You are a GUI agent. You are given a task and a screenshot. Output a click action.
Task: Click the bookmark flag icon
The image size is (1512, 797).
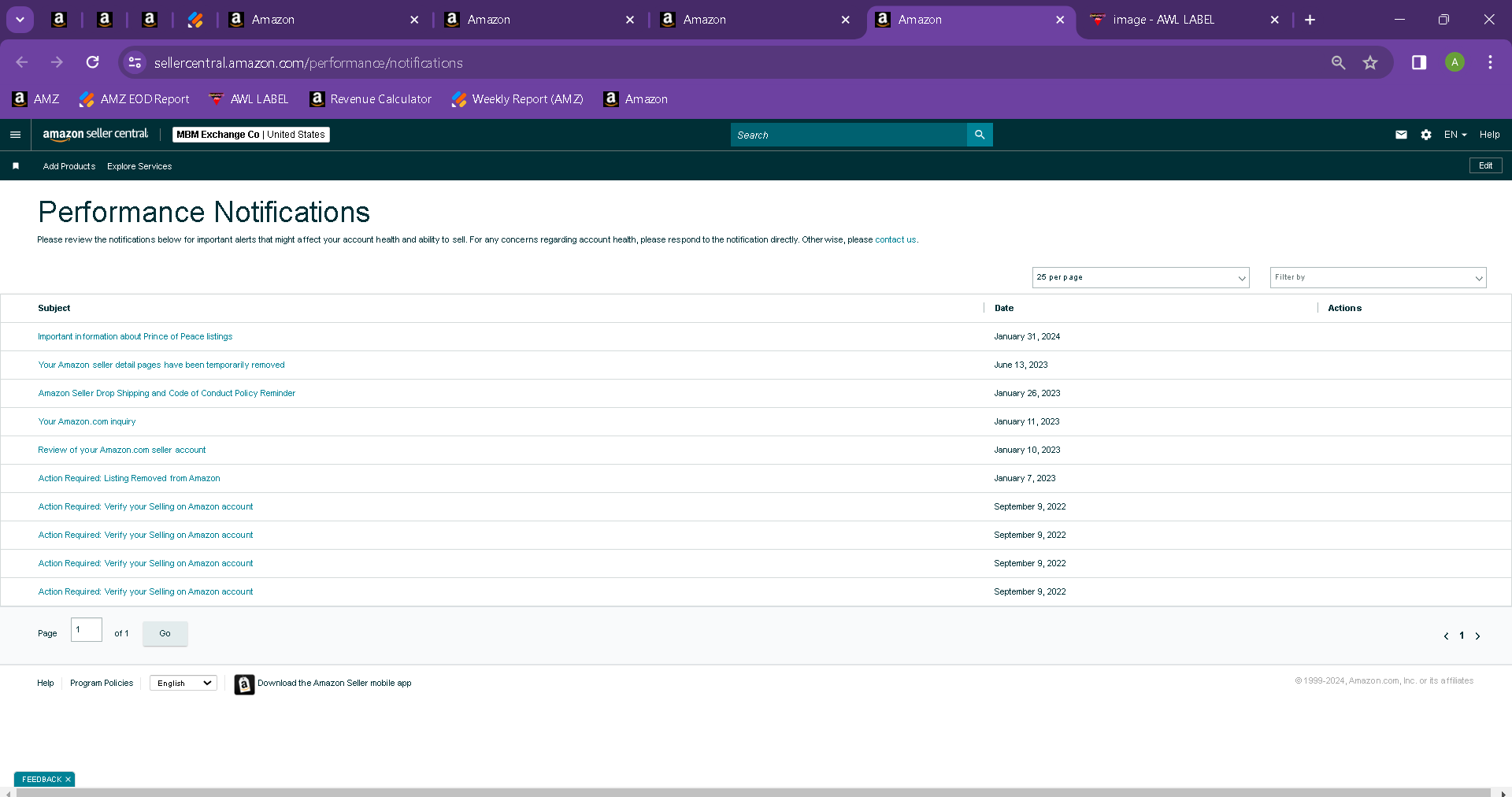(x=16, y=166)
